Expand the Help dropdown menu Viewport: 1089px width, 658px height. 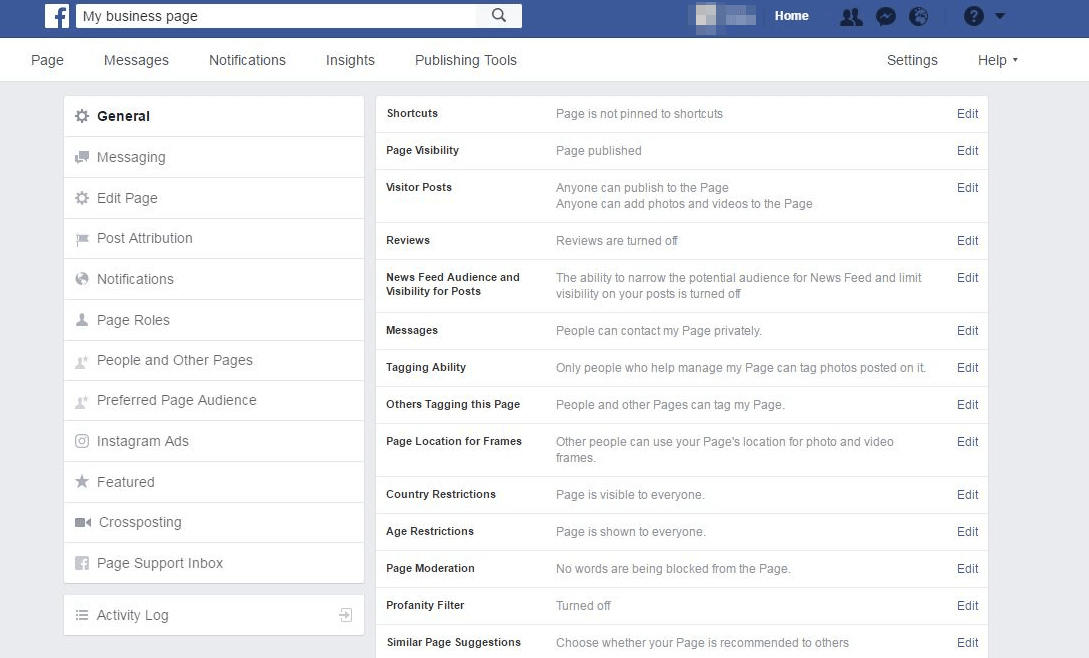997,60
